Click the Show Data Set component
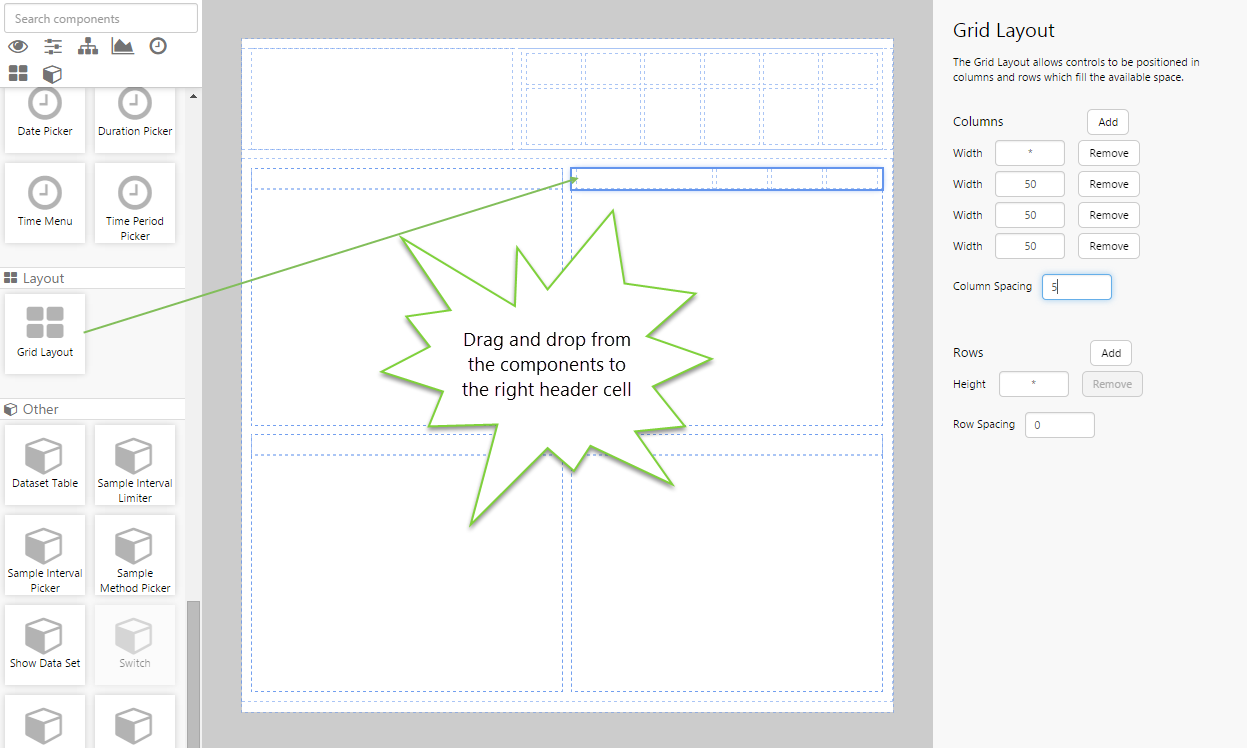 coord(45,644)
